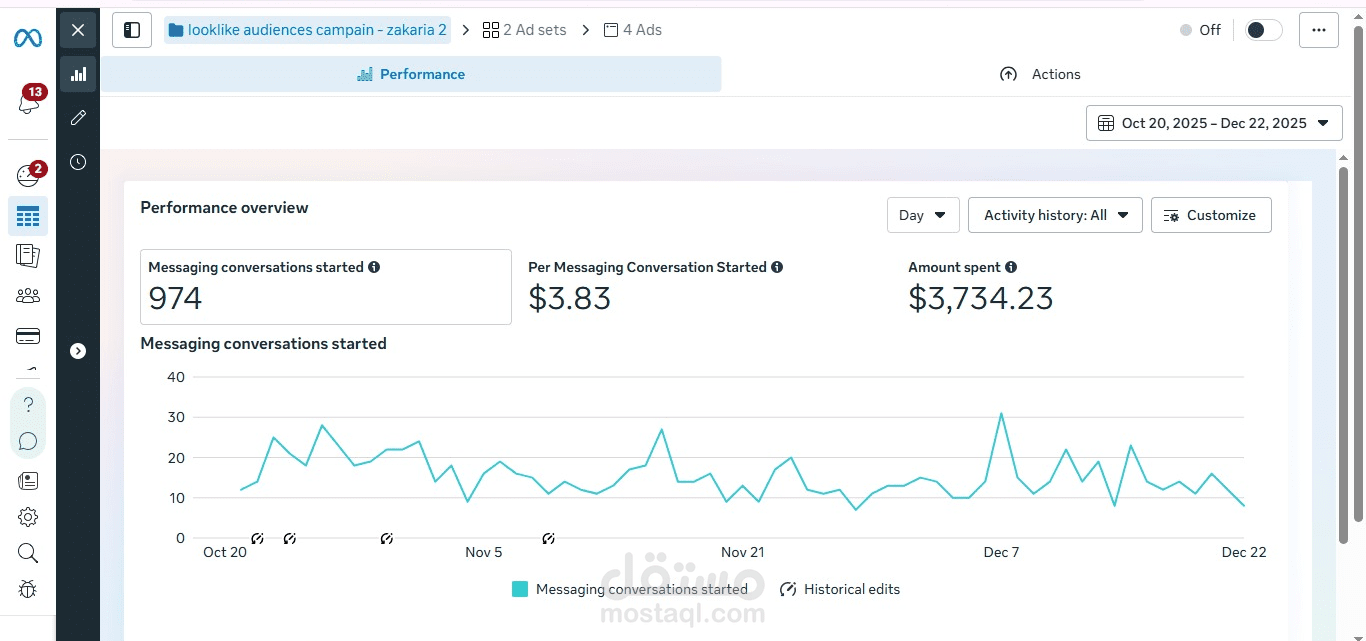
Task: Expand Activity history: All dropdown
Action: [x=1055, y=215]
